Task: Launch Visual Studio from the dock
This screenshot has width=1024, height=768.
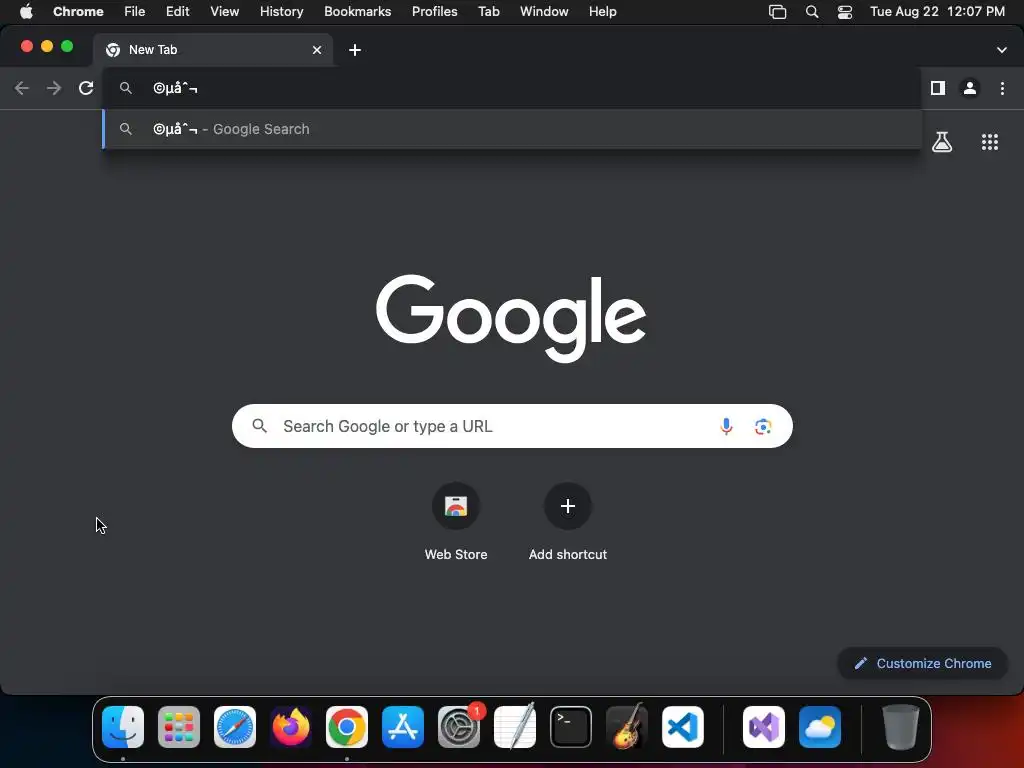Action: point(764,727)
